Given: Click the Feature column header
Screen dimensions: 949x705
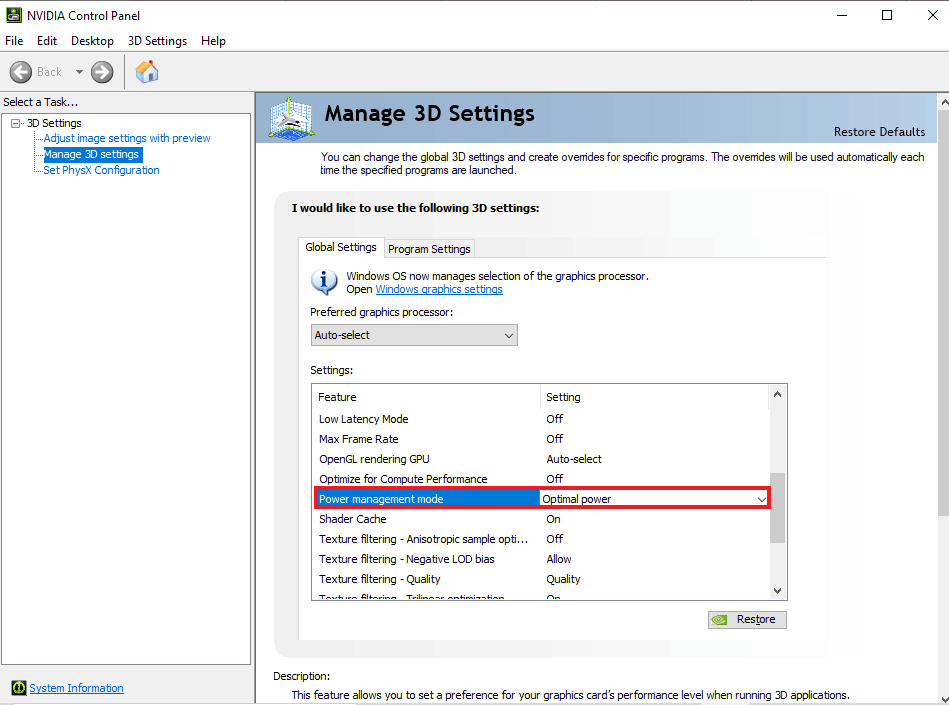Looking at the screenshot, I should click(x=427, y=397).
